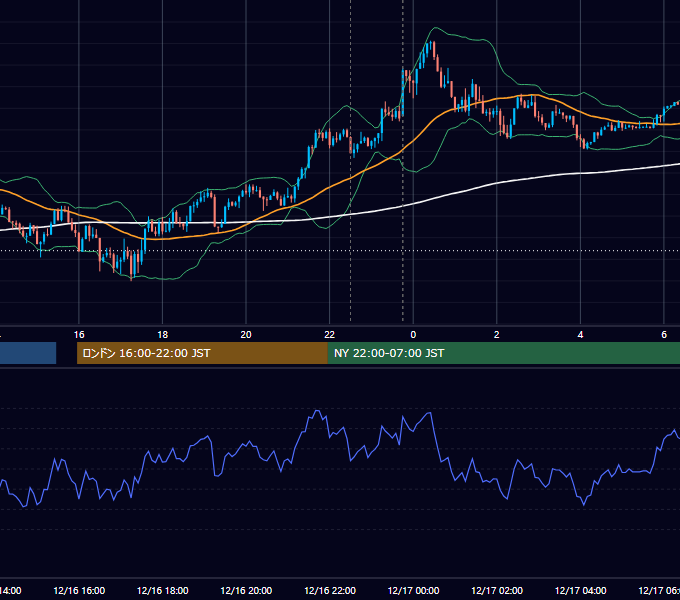
Task: Click the "12/16 18:00" bottom axis label
Action: coord(163,591)
